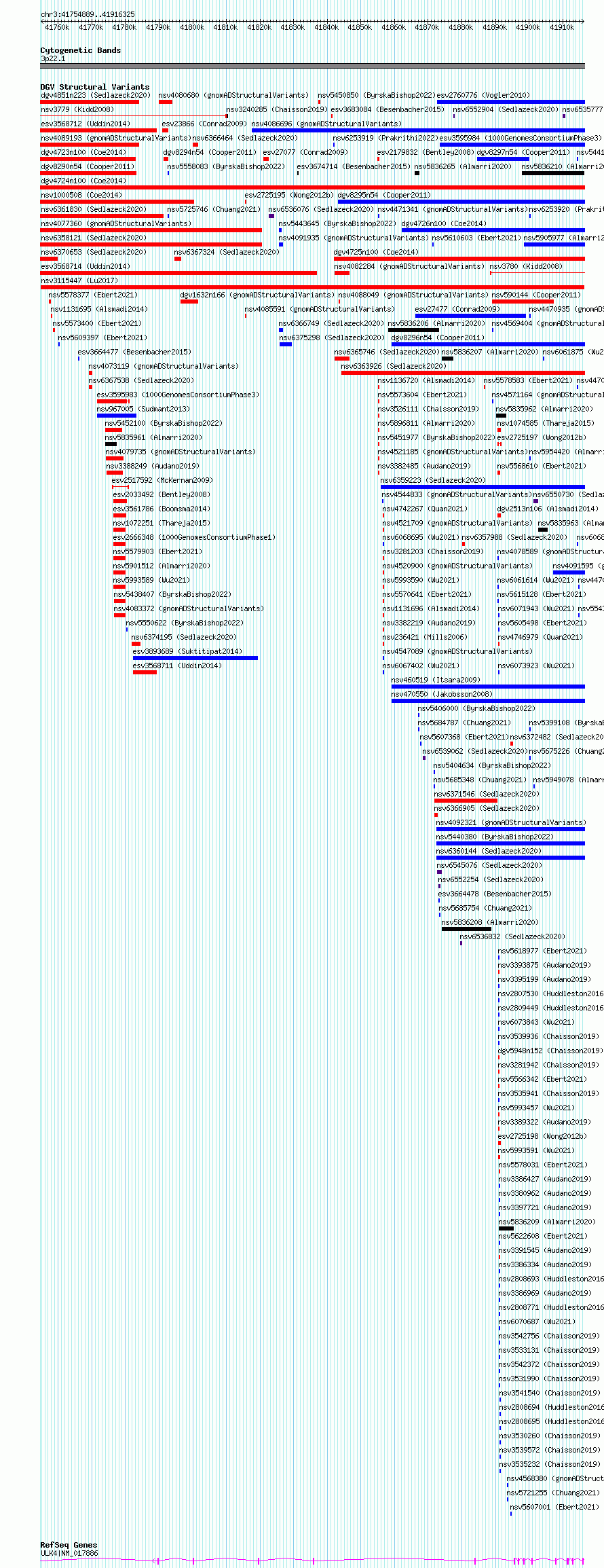604x1568 pixels.
Task: Click esv27077 (Conrad2009) label
Action: tap(305, 152)
